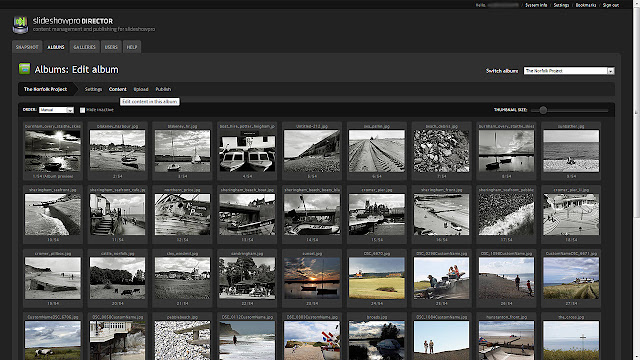Click the sandringham.jpg filename label

[x=247, y=253]
